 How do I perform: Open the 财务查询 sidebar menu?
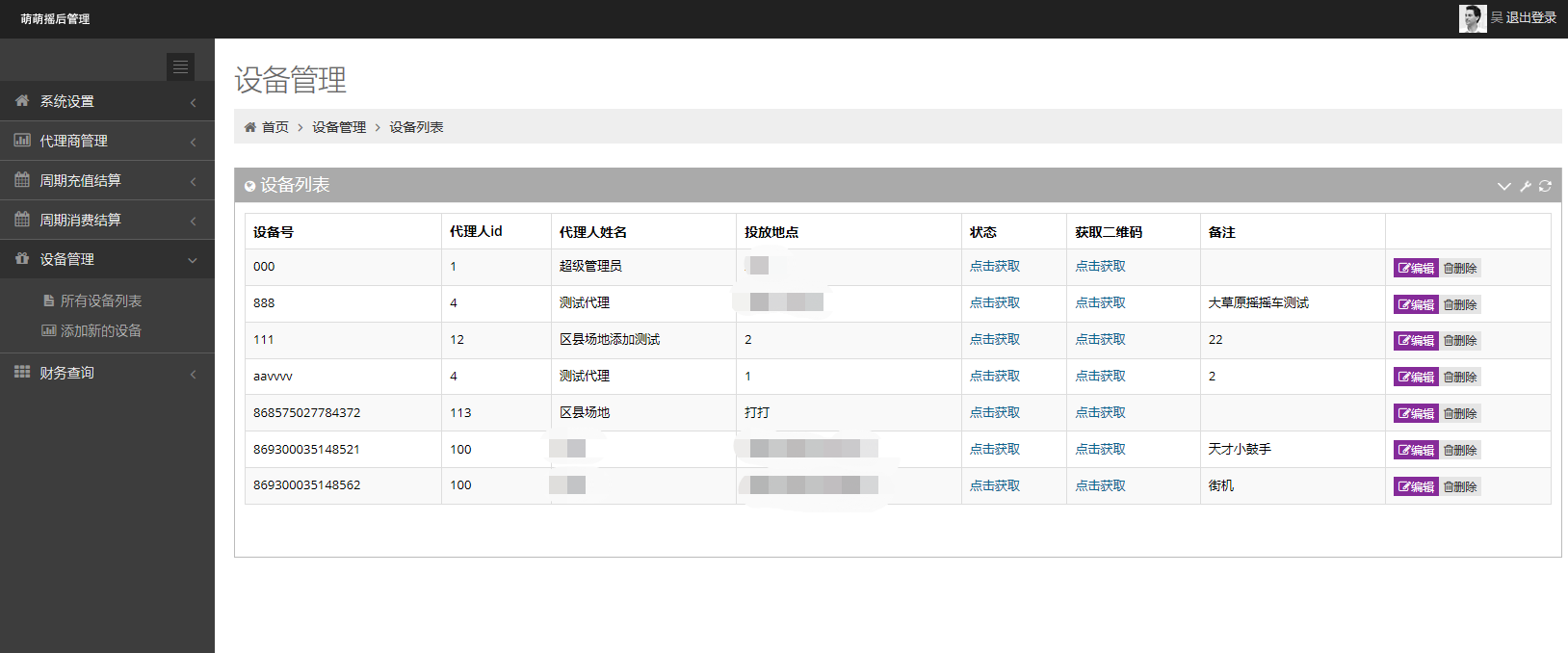pyautogui.click(x=107, y=373)
